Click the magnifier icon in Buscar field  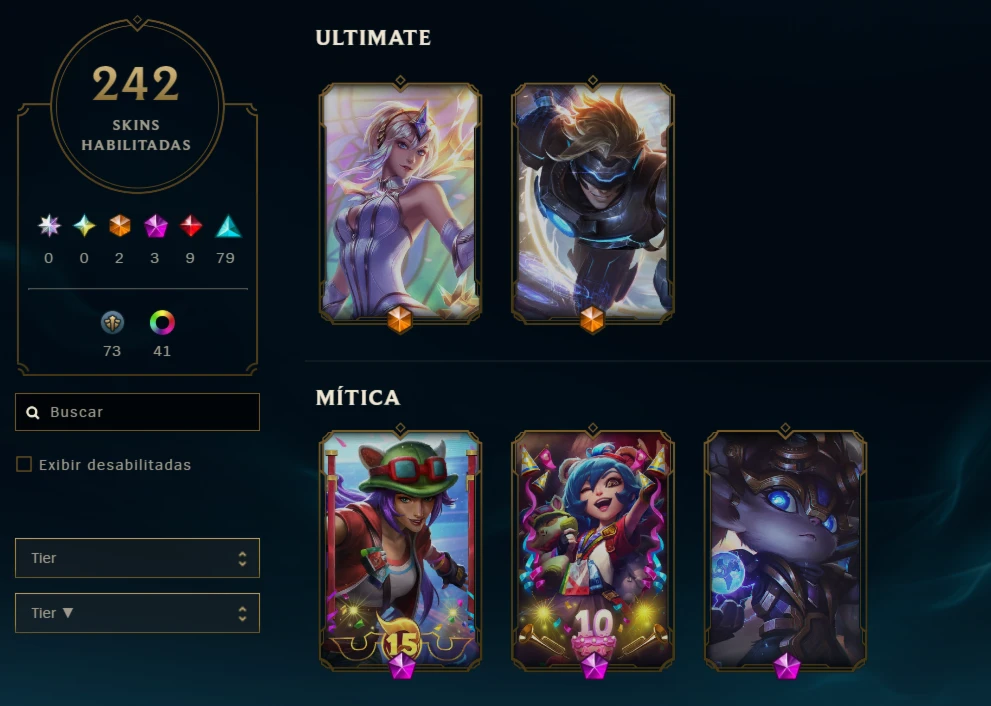[x=33, y=413]
